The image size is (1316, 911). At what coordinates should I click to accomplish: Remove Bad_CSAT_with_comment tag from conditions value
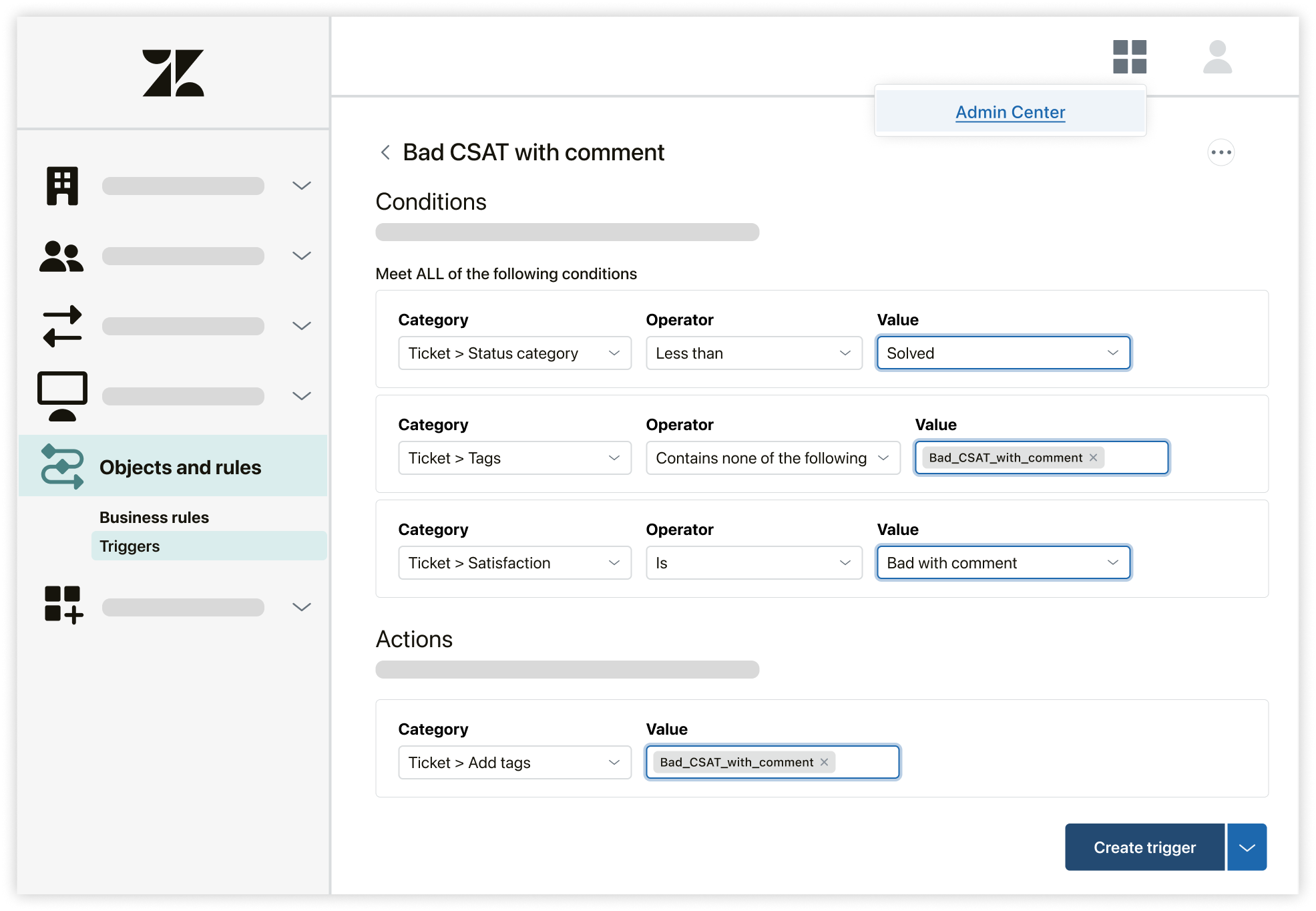[x=1093, y=458]
